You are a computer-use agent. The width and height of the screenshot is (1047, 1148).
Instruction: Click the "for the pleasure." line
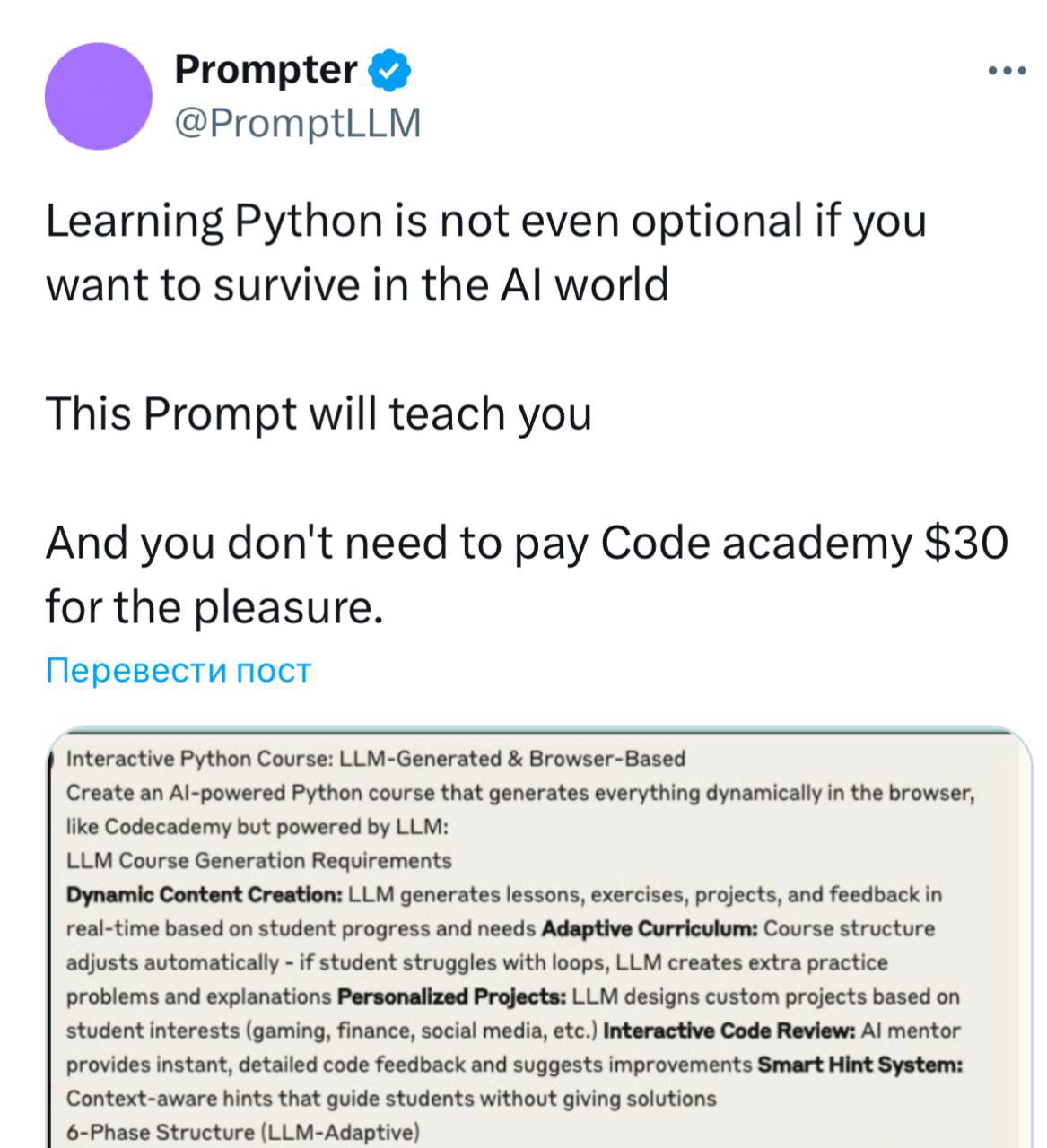coord(214,606)
